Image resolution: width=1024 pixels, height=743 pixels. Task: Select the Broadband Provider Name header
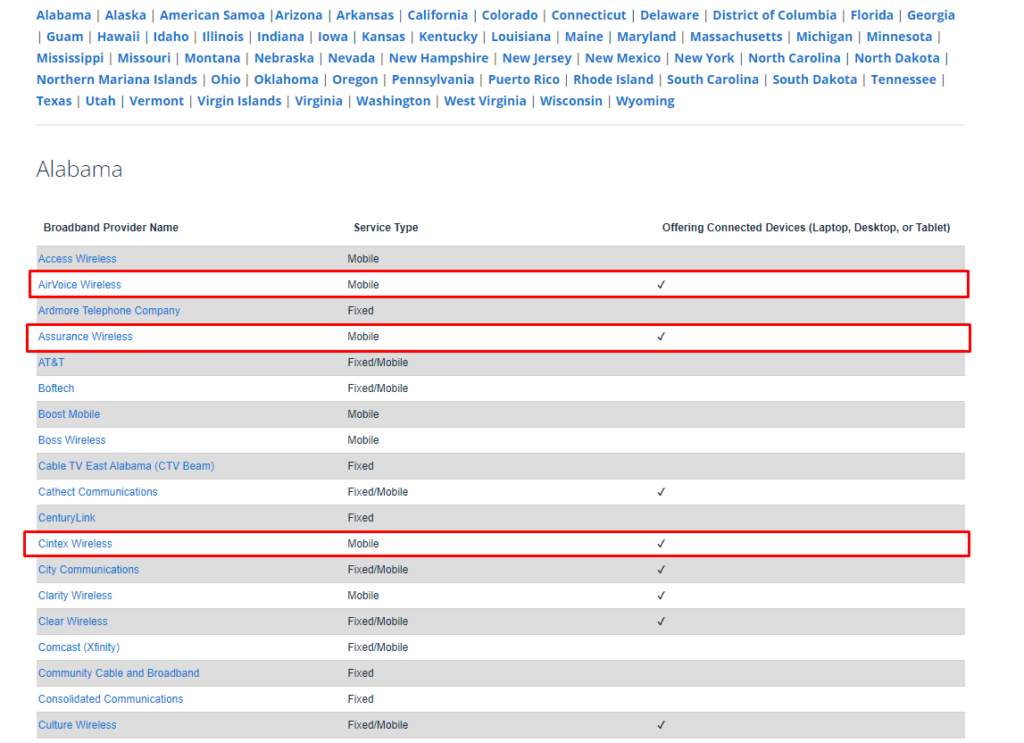111,228
